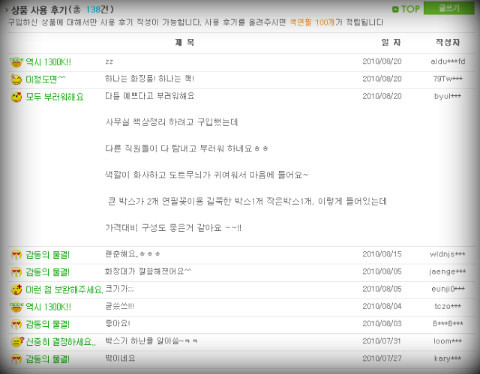
Task: Click the '상품 사용 후기' section heading
Action: point(39,10)
